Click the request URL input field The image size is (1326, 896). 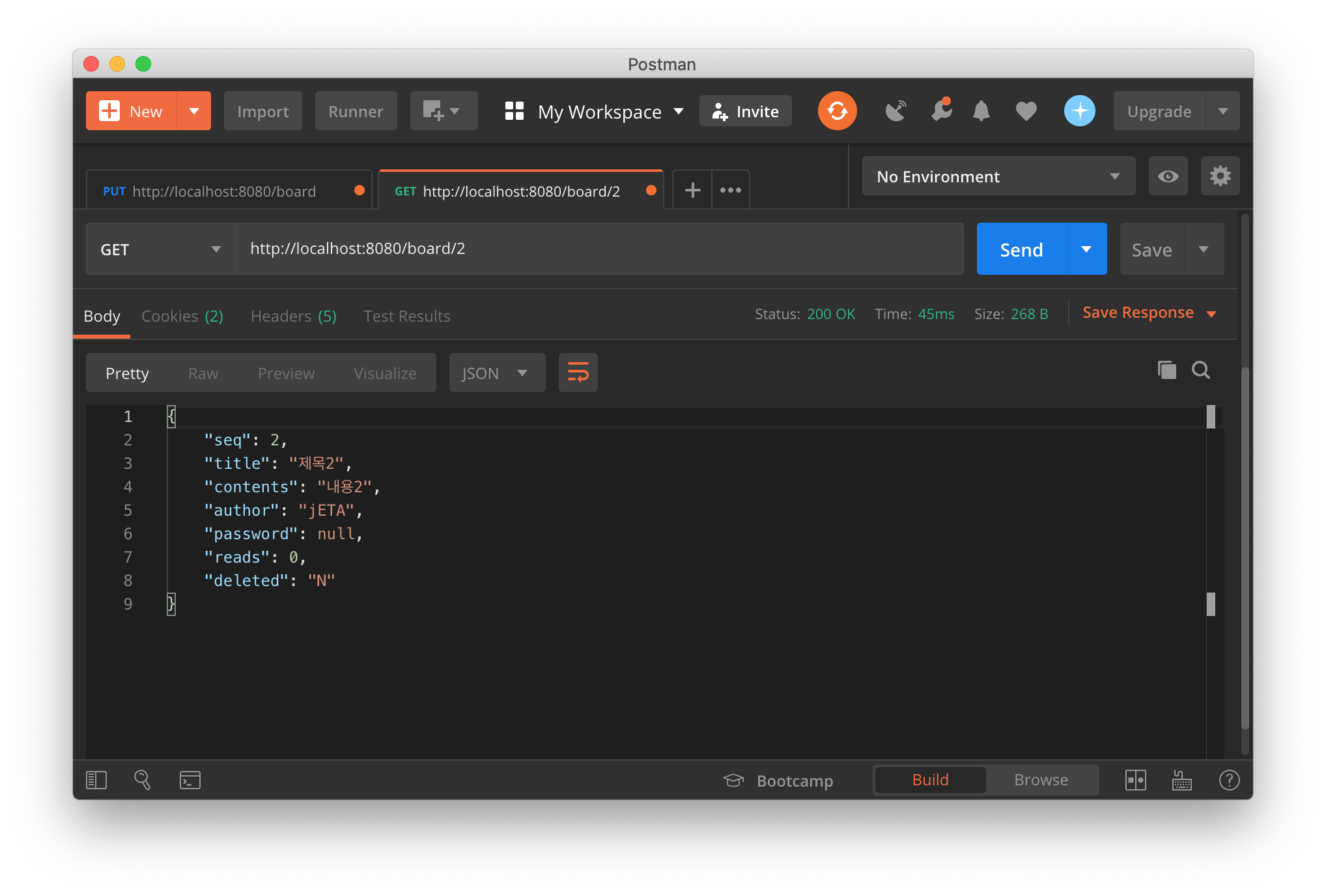599,249
